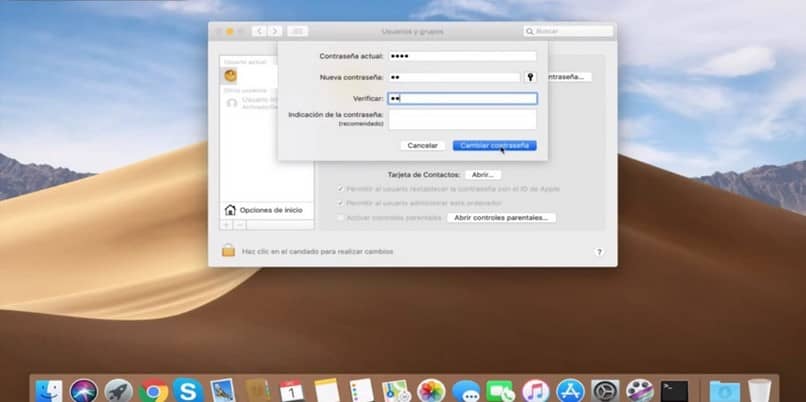Open the Trash in the dock
This screenshot has height=402, width=806.
[x=759, y=391]
